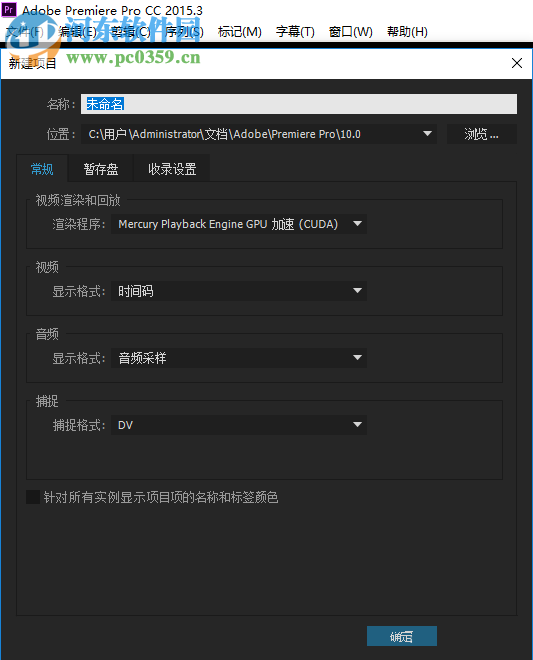Open the 标记(M) menu
This screenshot has width=533, height=660.
(x=240, y=32)
